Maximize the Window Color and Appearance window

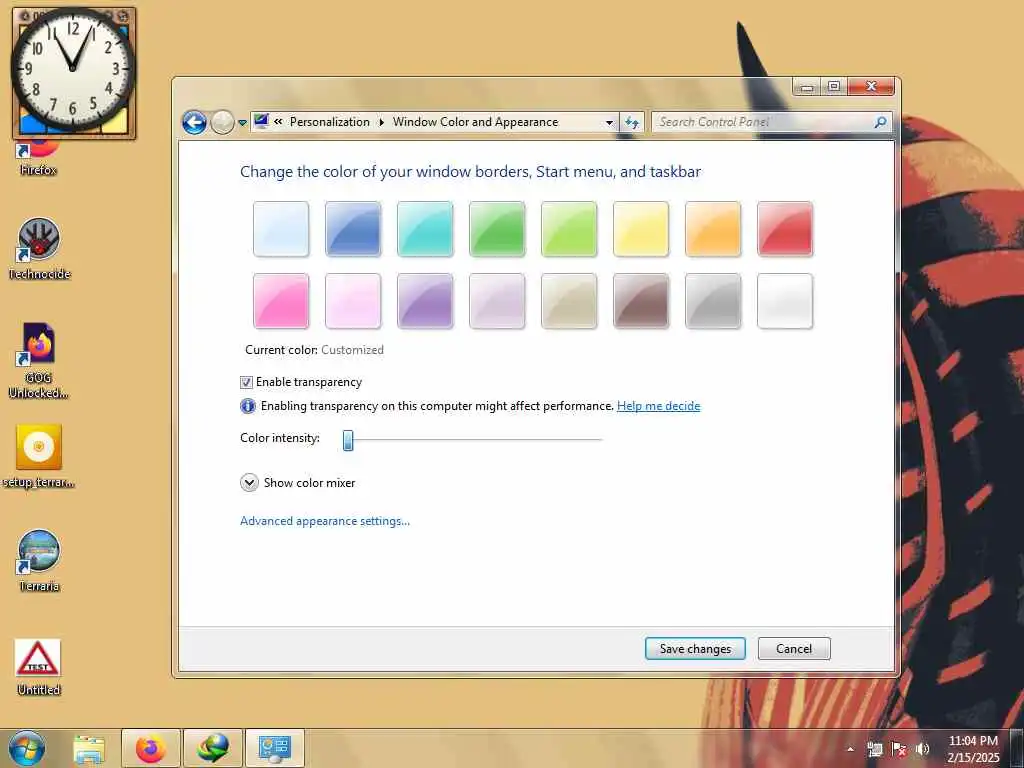834,86
